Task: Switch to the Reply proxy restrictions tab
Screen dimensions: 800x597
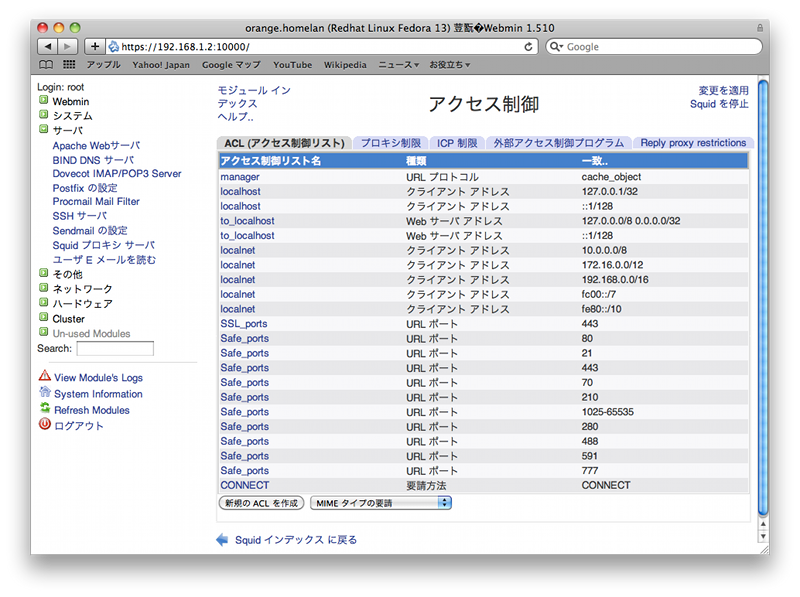Action: 693,143
